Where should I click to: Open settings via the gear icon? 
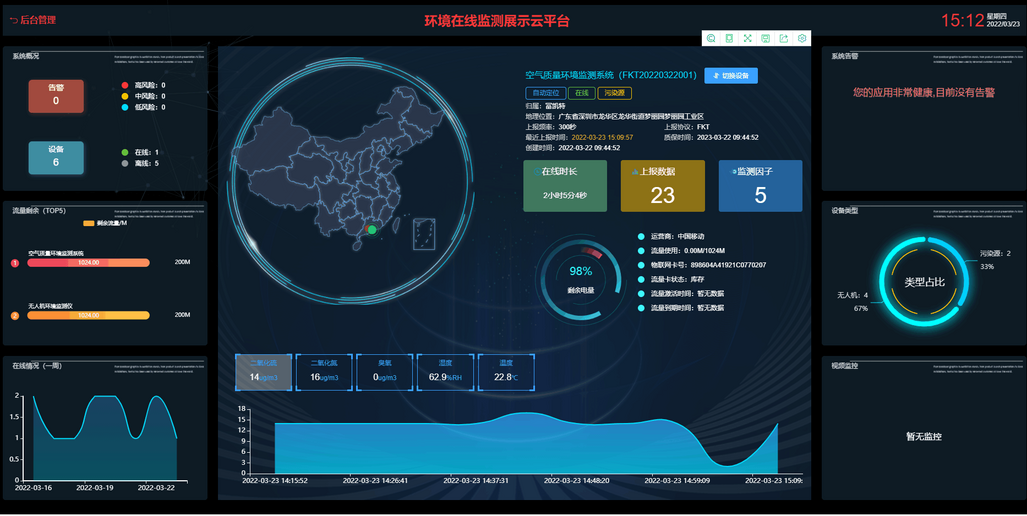click(802, 38)
